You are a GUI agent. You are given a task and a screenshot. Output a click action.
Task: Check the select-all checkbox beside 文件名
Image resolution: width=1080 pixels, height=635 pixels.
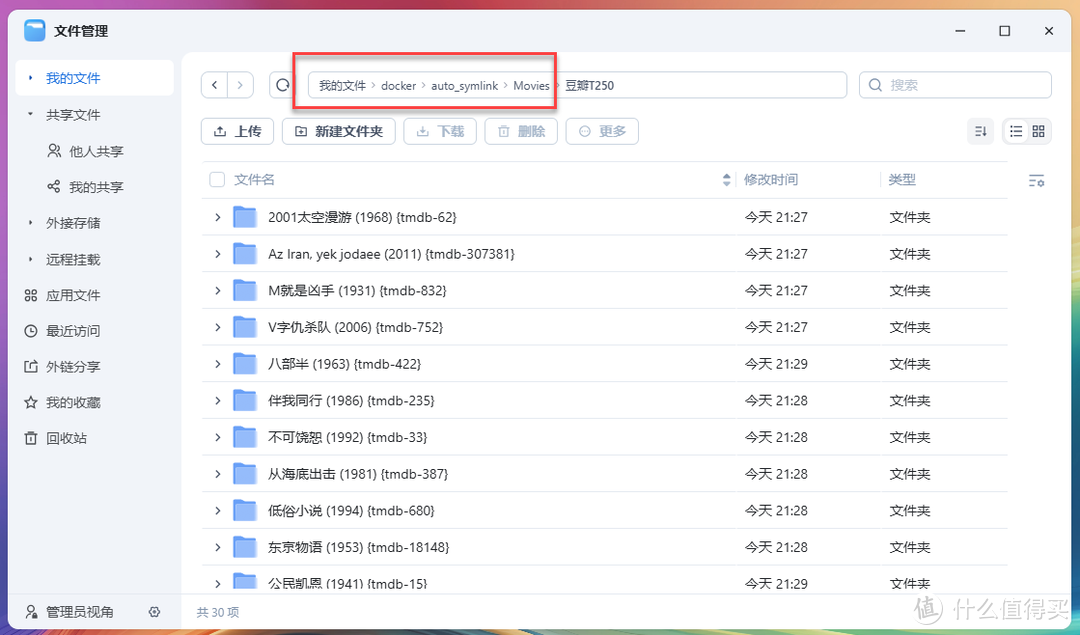[217, 180]
